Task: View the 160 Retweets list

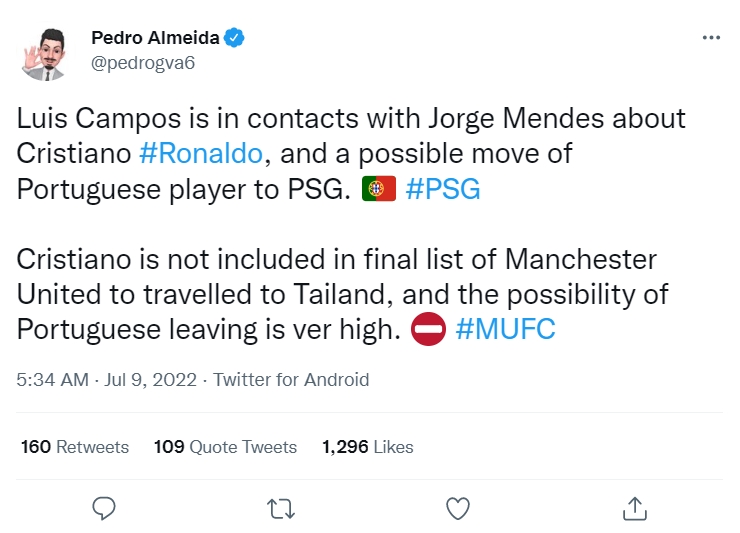Action: tap(75, 447)
